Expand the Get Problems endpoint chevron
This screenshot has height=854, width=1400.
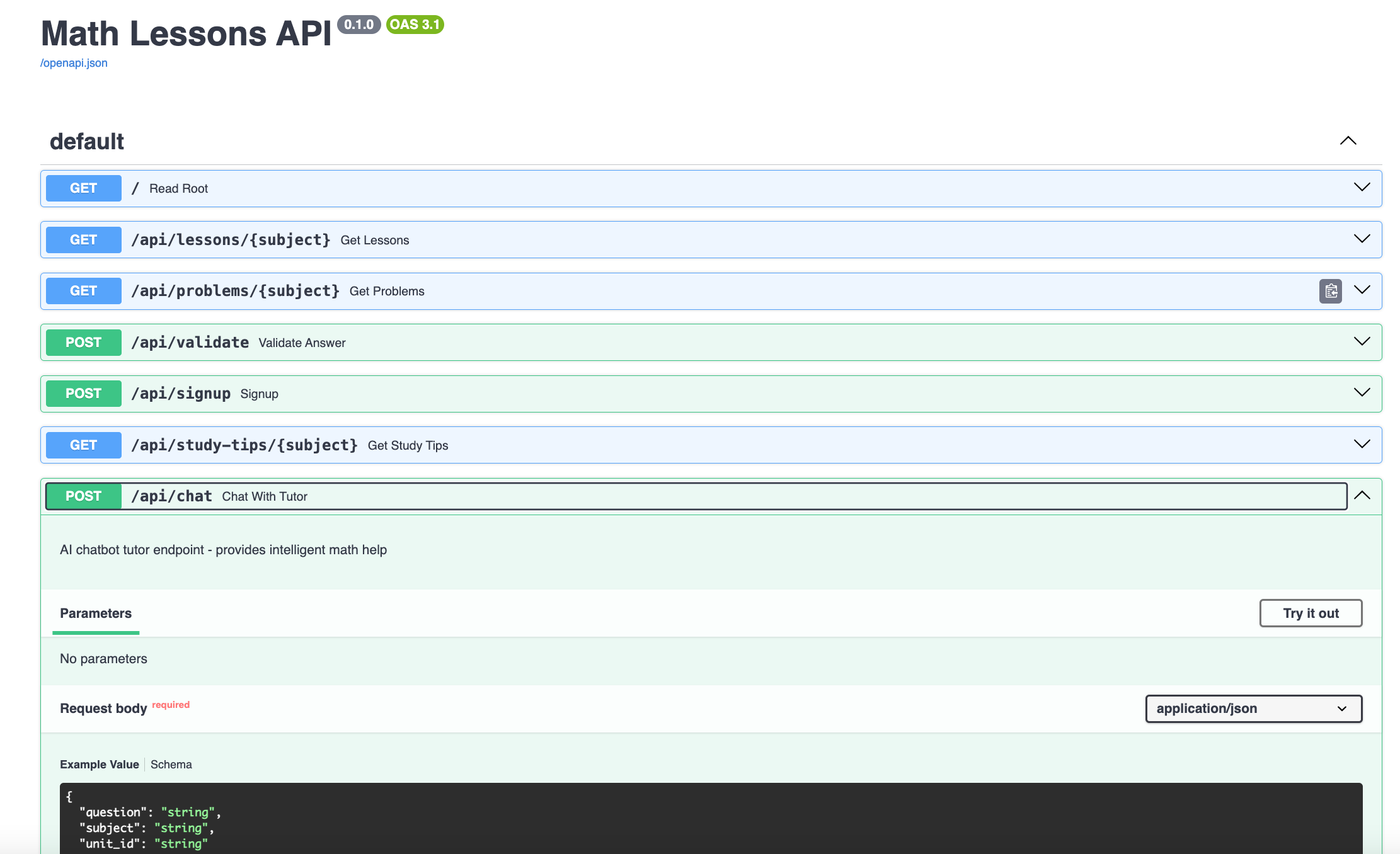[x=1362, y=290]
